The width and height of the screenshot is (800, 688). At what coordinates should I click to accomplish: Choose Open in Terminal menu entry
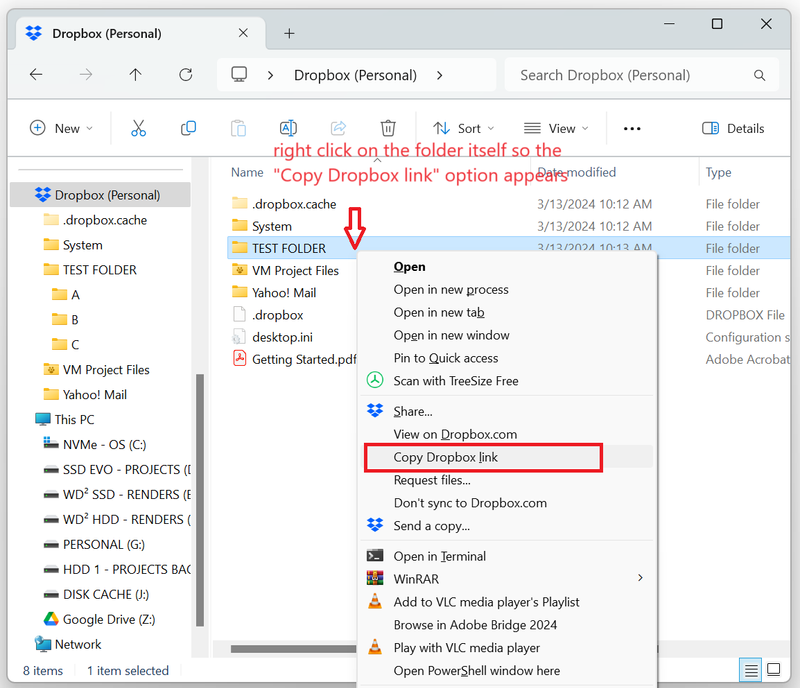439,556
